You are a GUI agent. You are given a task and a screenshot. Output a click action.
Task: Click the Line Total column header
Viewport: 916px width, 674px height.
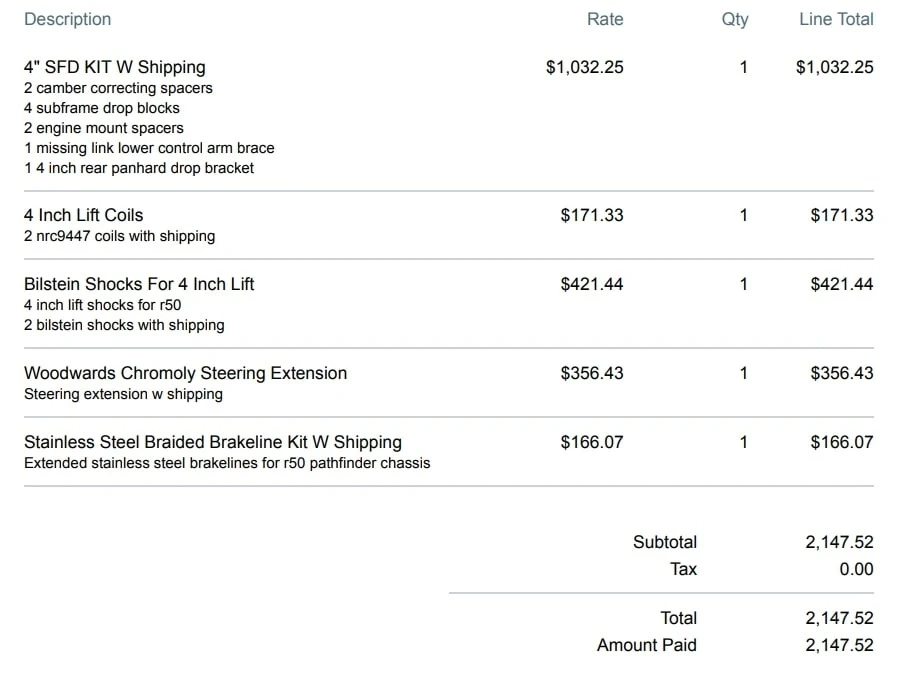(x=836, y=19)
